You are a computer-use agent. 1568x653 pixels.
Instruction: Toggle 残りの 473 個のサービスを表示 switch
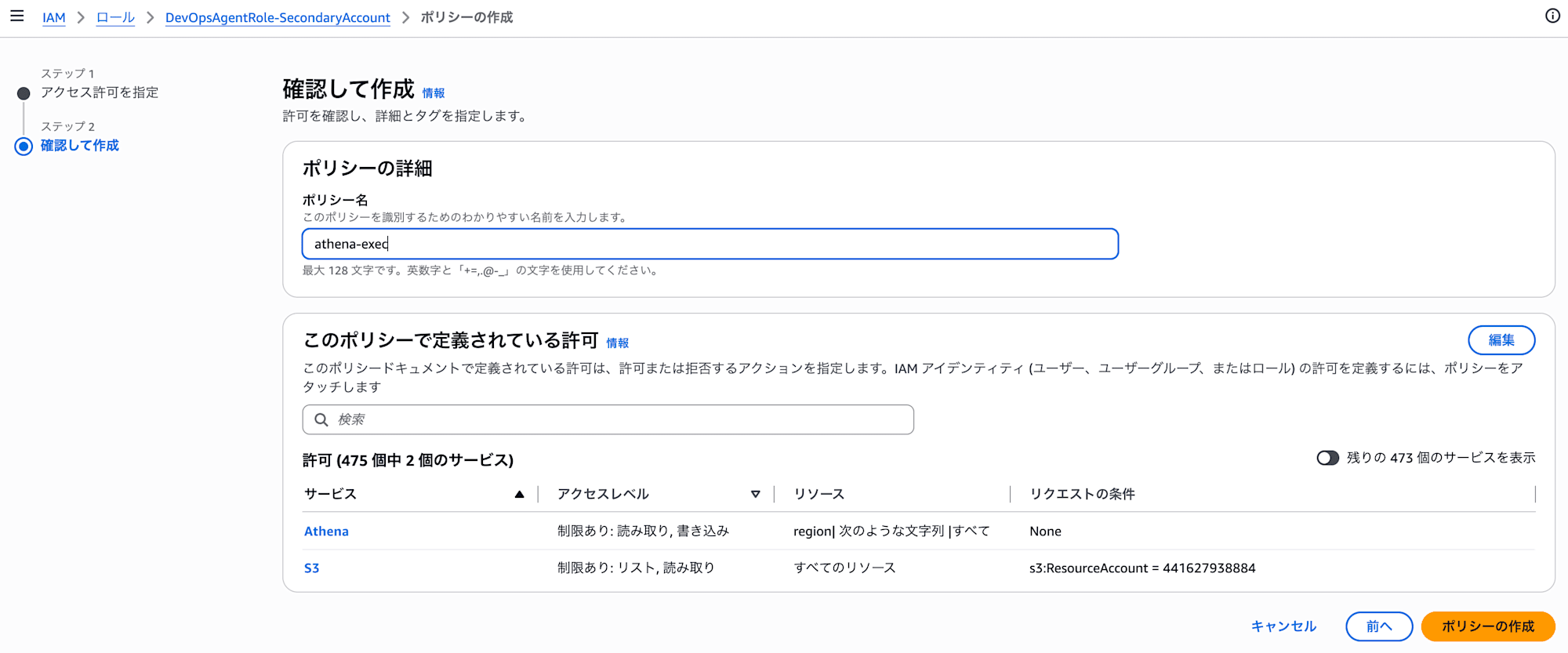point(1327,458)
